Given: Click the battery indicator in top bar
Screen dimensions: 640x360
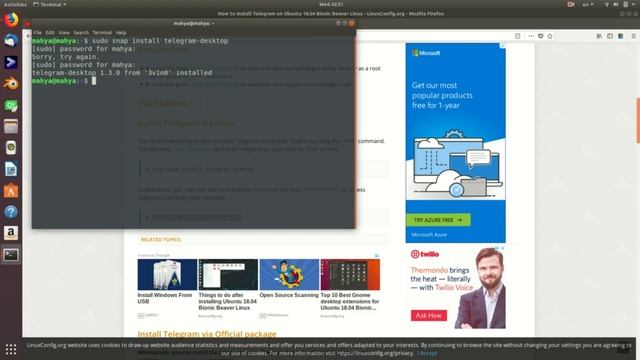Looking at the screenshot, I should pos(625,4).
